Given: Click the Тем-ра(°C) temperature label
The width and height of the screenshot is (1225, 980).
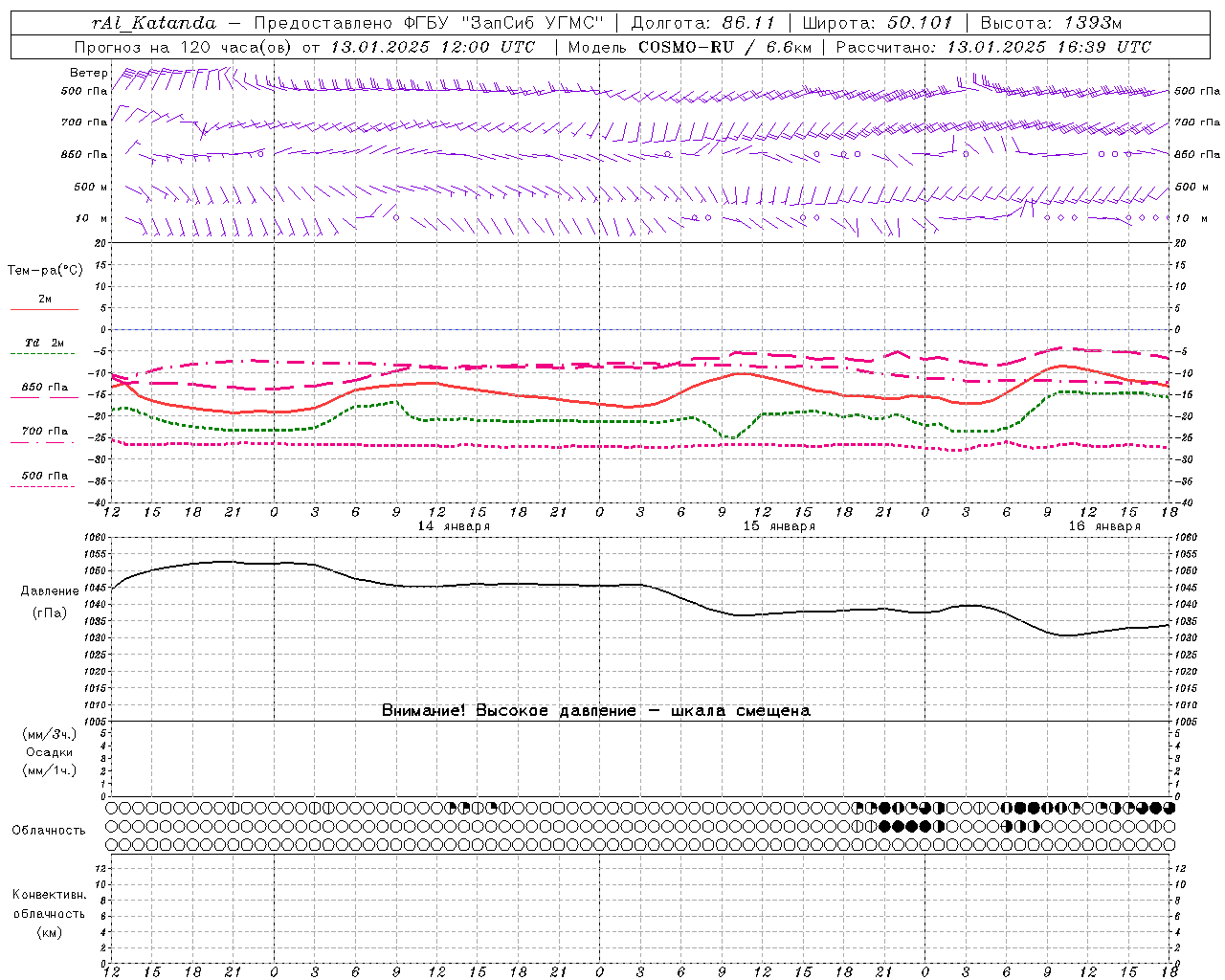Looking at the screenshot, I should (x=45, y=271).
